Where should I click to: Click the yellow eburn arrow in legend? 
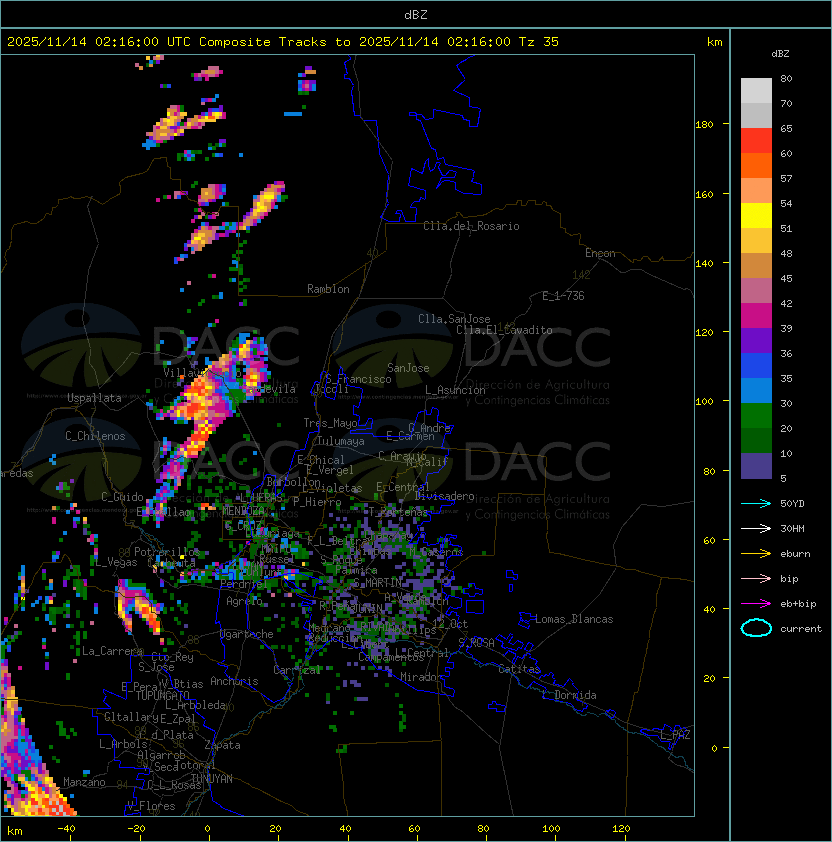(756, 554)
